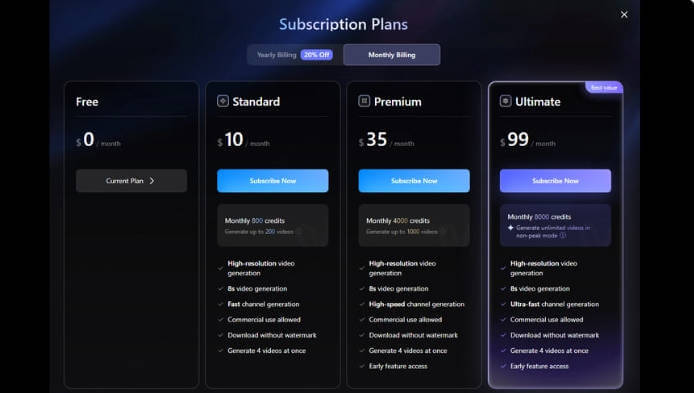Screen dimensions: 694x393
Task: Click the info icon next to non-peak mode
Action: pos(563,235)
